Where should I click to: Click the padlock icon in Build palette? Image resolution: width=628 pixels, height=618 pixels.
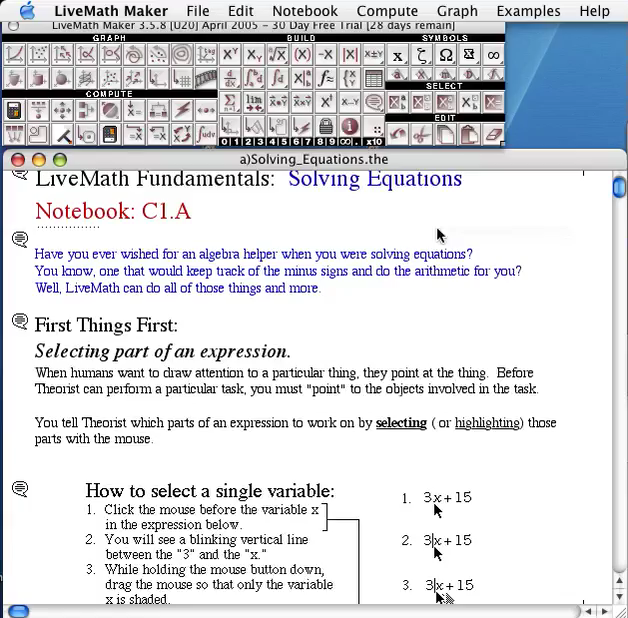point(326,126)
